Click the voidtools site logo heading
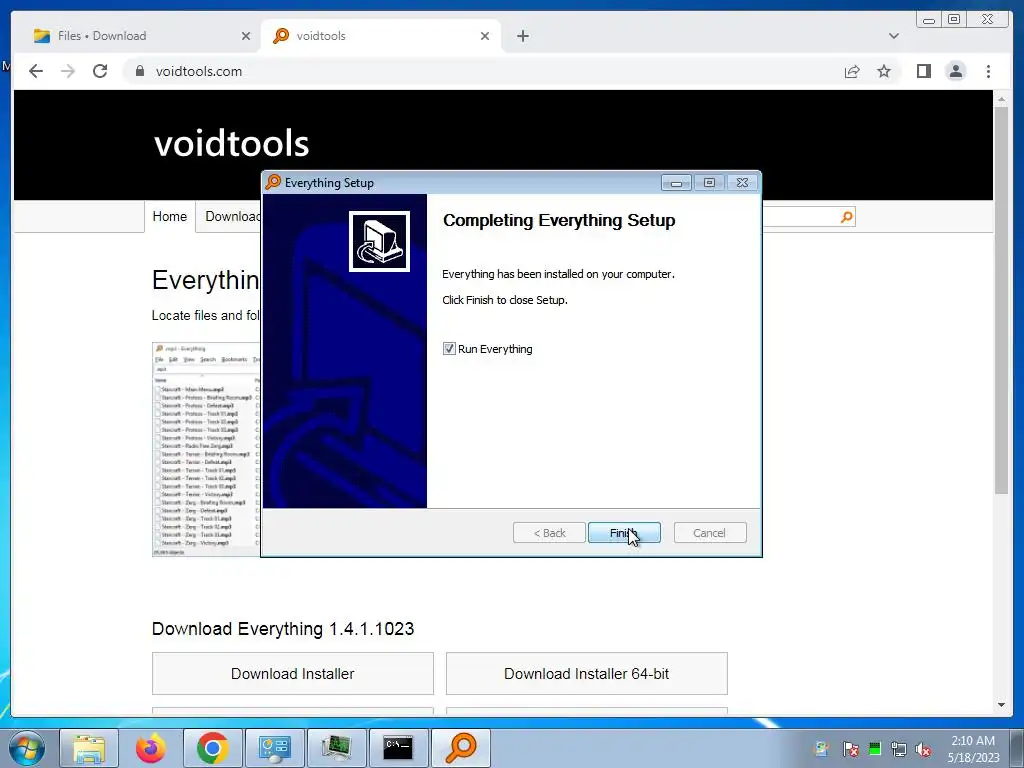Image resolution: width=1024 pixels, height=768 pixels. click(x=231, y=143)
